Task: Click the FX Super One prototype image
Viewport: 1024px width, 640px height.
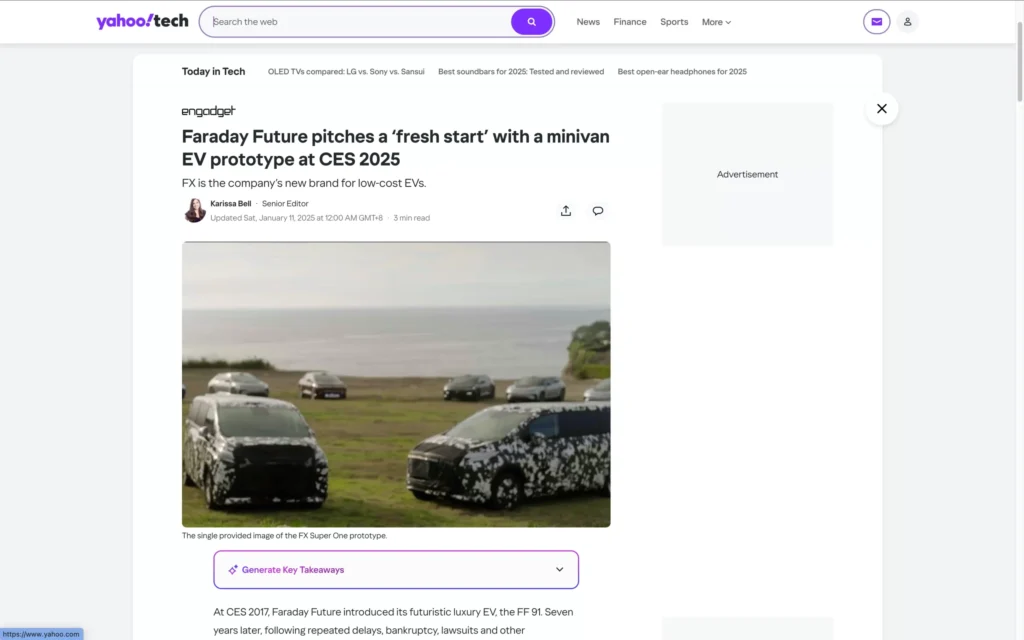Action: pos(396,384)
